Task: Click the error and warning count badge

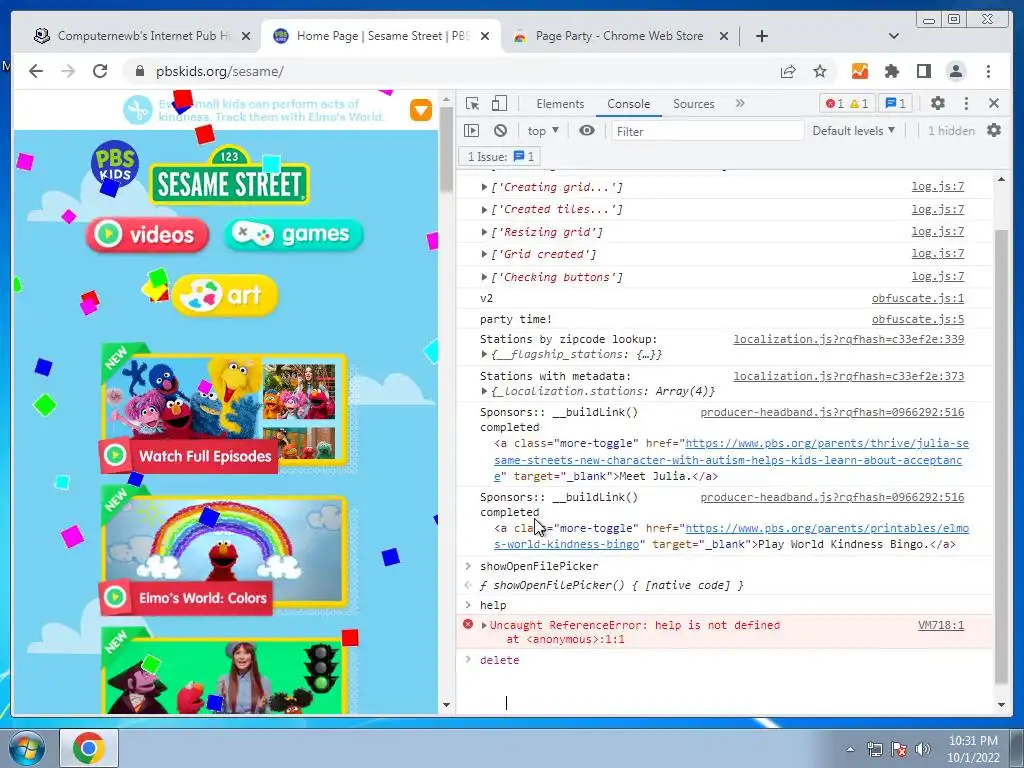Action: pos(846,103)
